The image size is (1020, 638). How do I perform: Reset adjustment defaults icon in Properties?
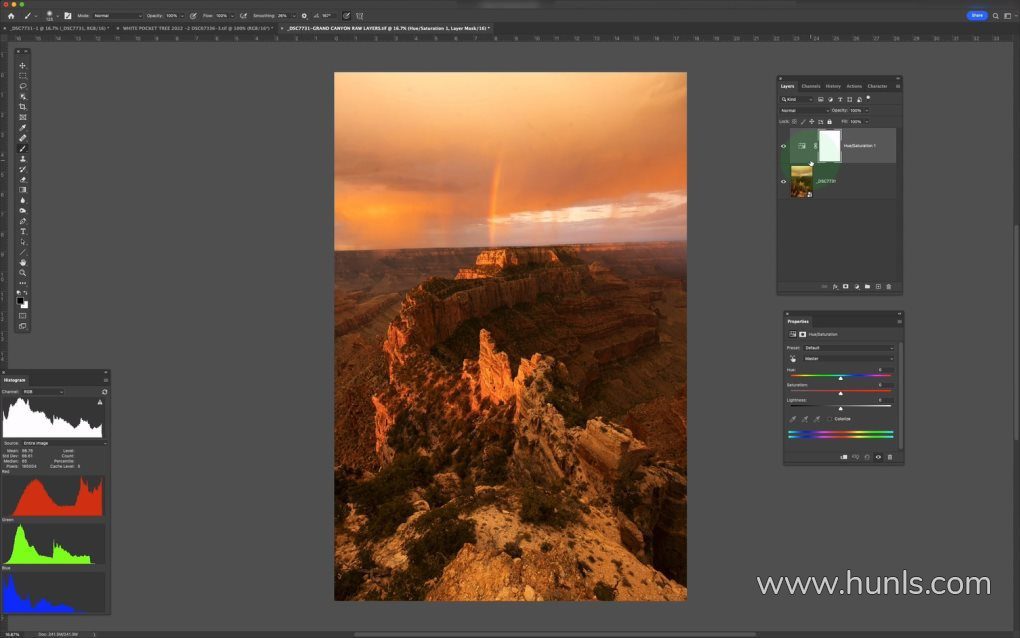[867, 457]
